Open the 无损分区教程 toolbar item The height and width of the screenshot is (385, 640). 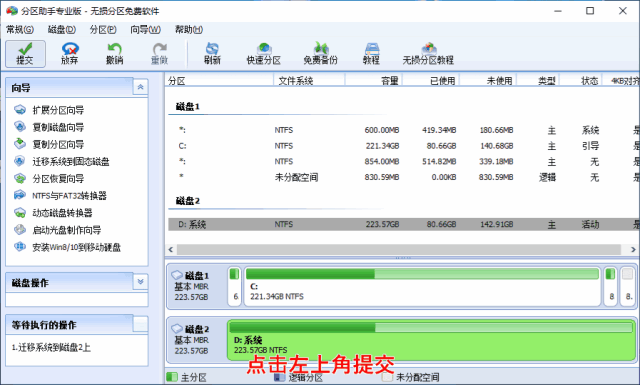pyautogui.click(x=428, y=53)
